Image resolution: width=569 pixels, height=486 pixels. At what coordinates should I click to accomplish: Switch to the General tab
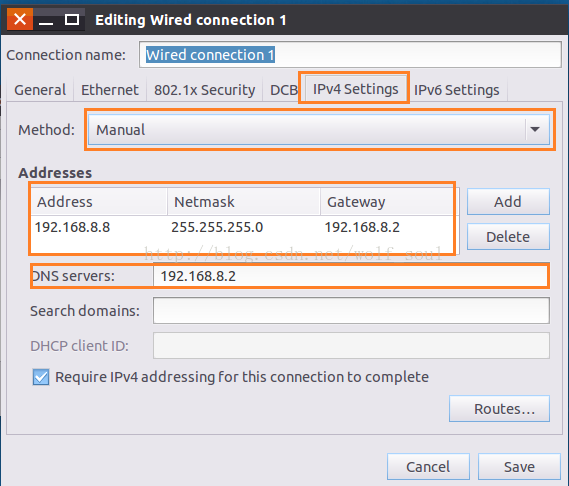(x=40, y=90)
